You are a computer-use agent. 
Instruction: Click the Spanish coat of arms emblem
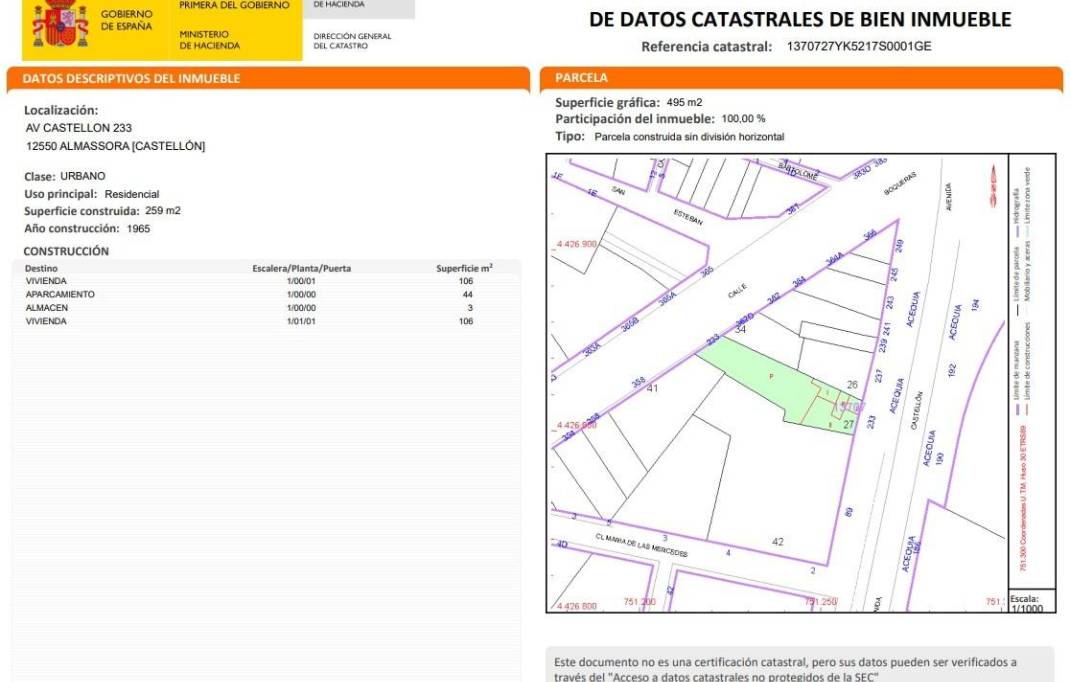60,23
